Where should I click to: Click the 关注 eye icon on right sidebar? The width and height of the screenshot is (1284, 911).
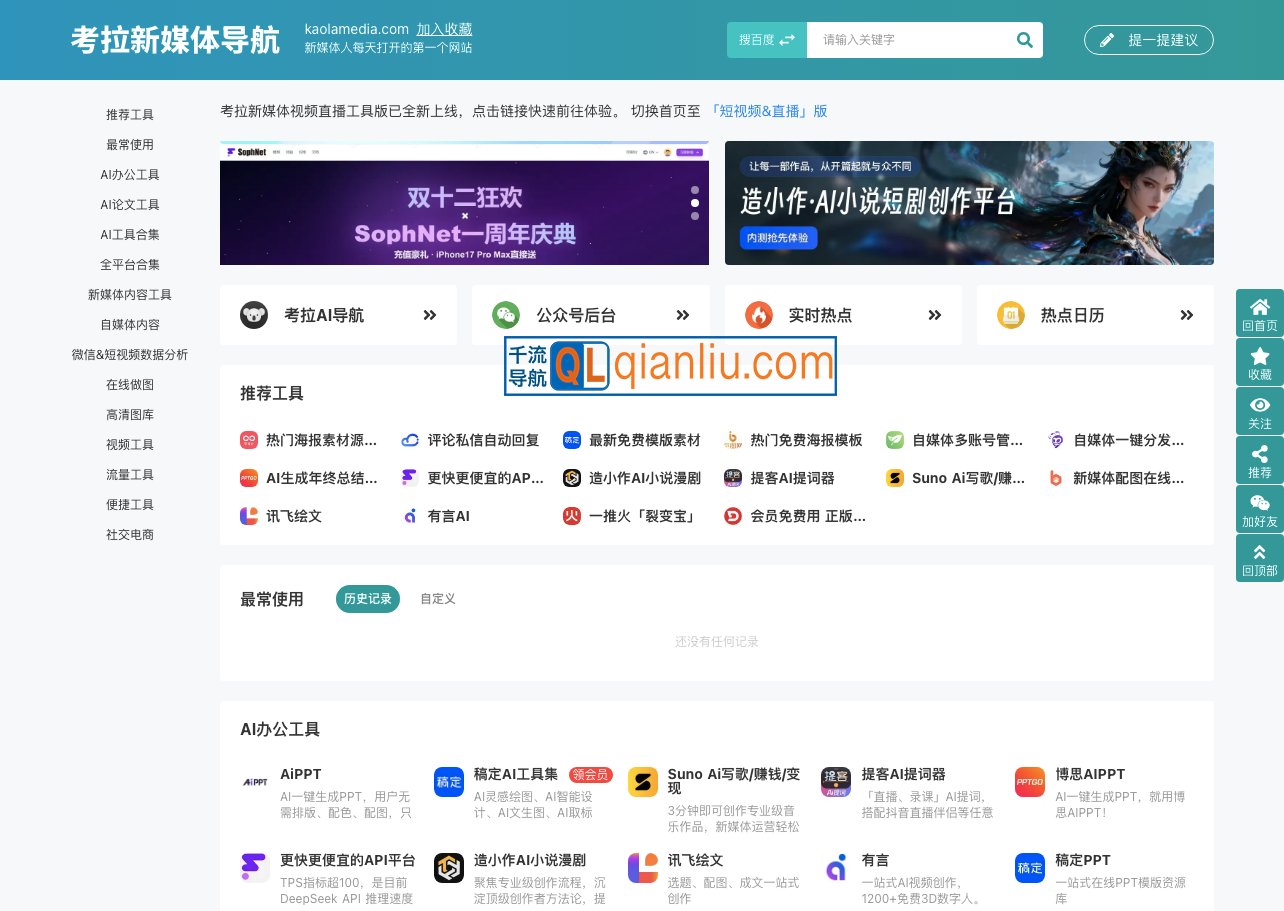(x=1259, y=406)
